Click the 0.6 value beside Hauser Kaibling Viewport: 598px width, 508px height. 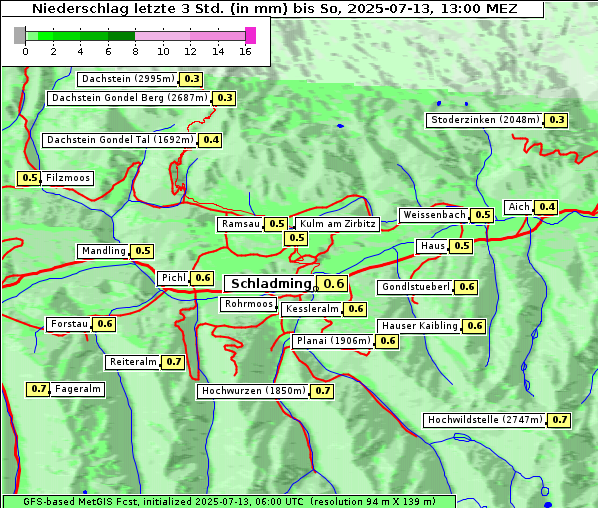pyautogui.click(x=474, y=326)
